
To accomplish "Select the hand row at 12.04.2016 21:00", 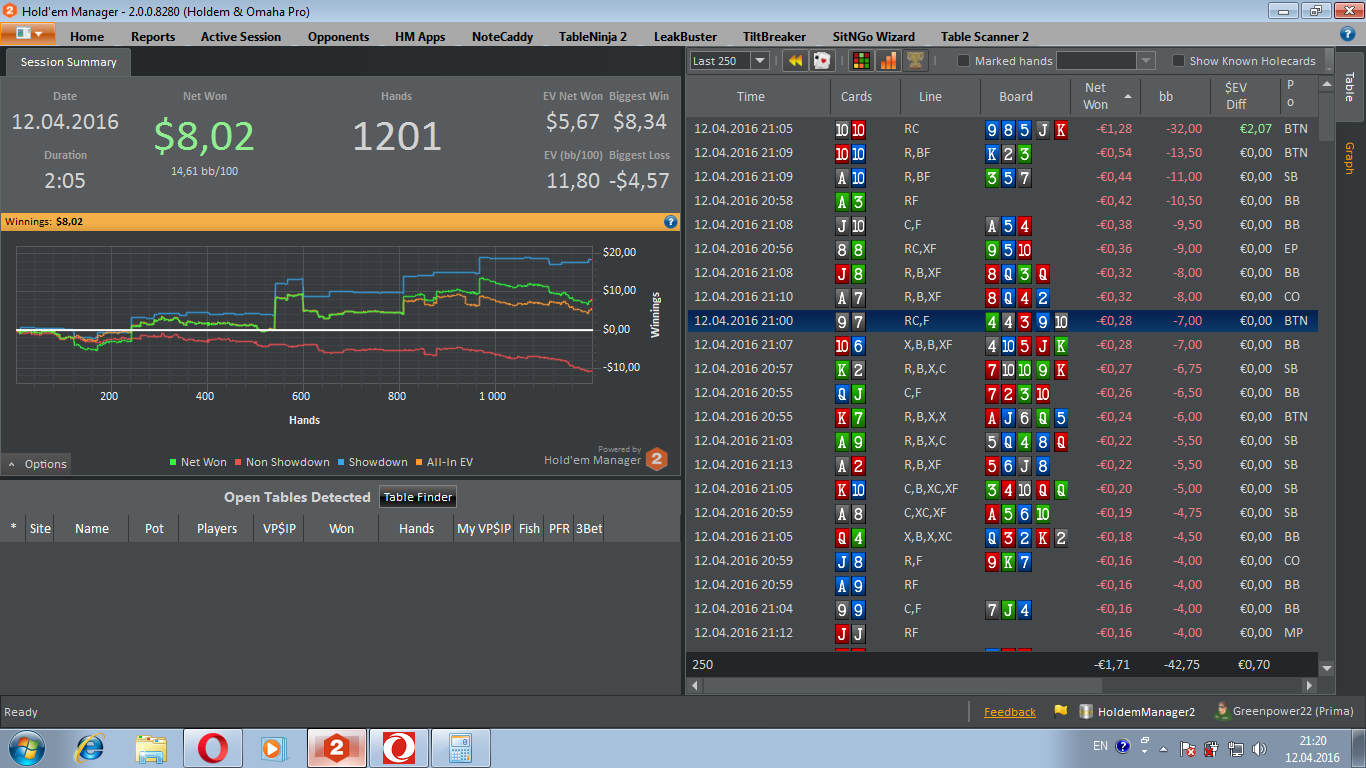I will click(x=1003, y=321).
